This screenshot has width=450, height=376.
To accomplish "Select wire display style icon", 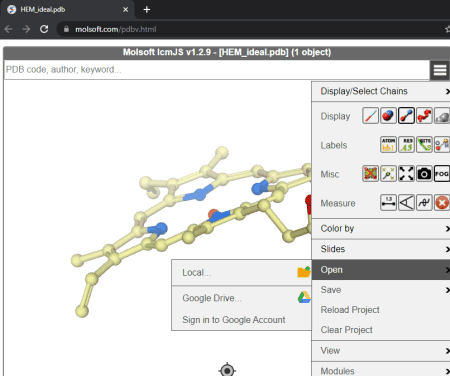I will (370, 116).
